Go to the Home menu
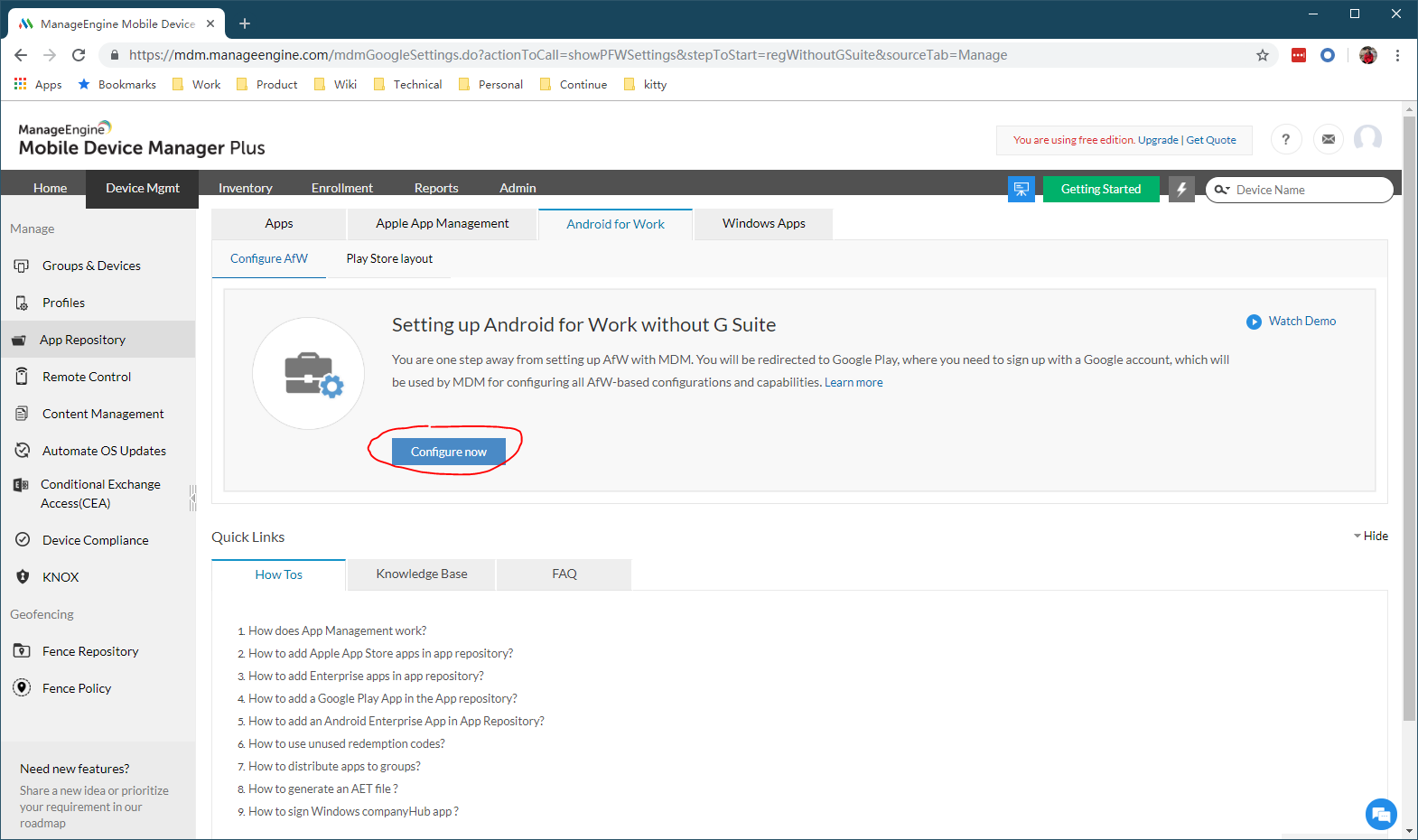 pyautogui.click(x=50, y=188)
